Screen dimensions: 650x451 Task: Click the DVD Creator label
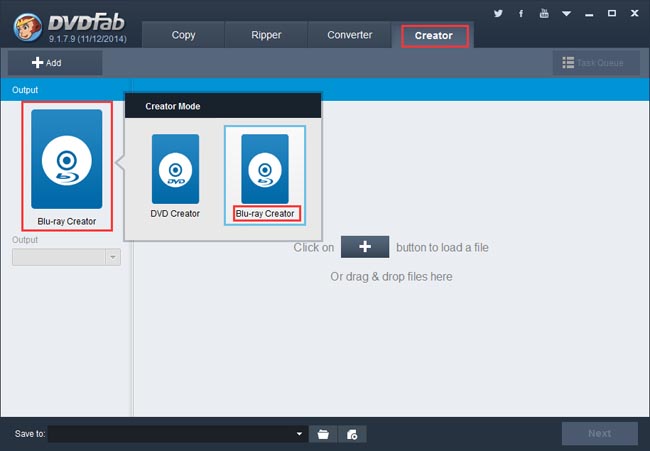point(175,213)
